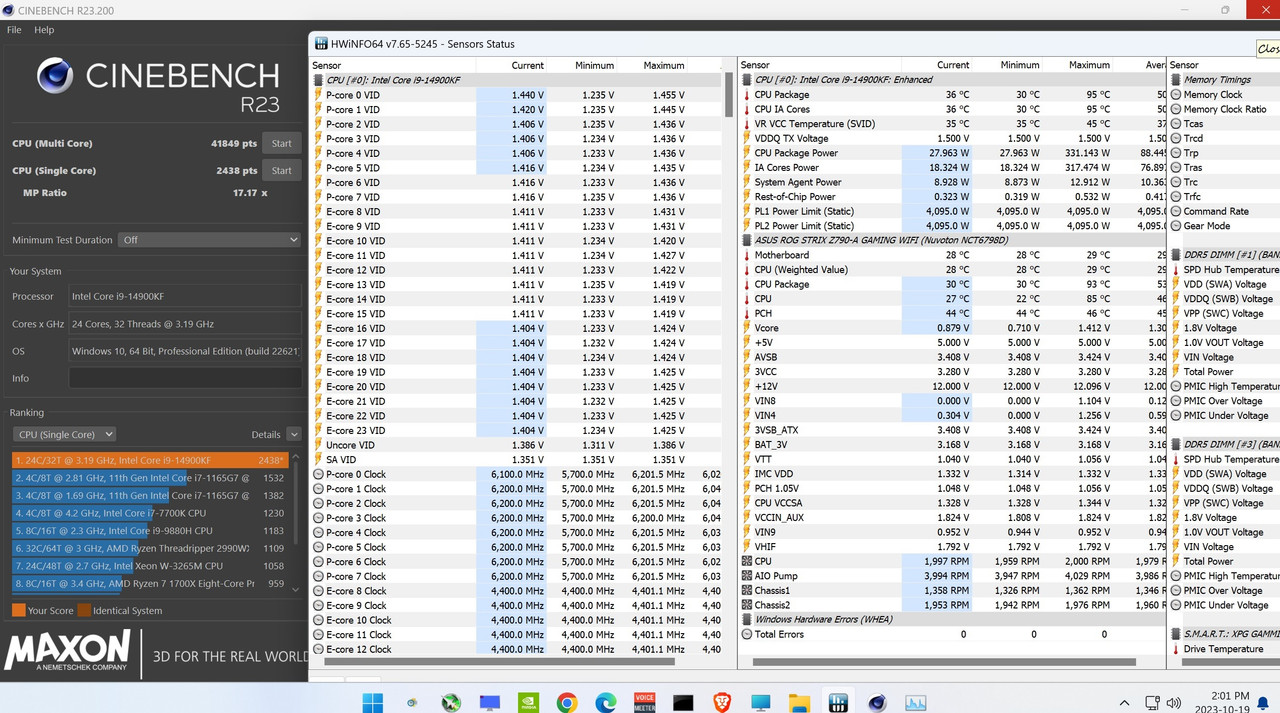Collapse the Windows Hardware Errors (WHEA) group

(747, 619)
